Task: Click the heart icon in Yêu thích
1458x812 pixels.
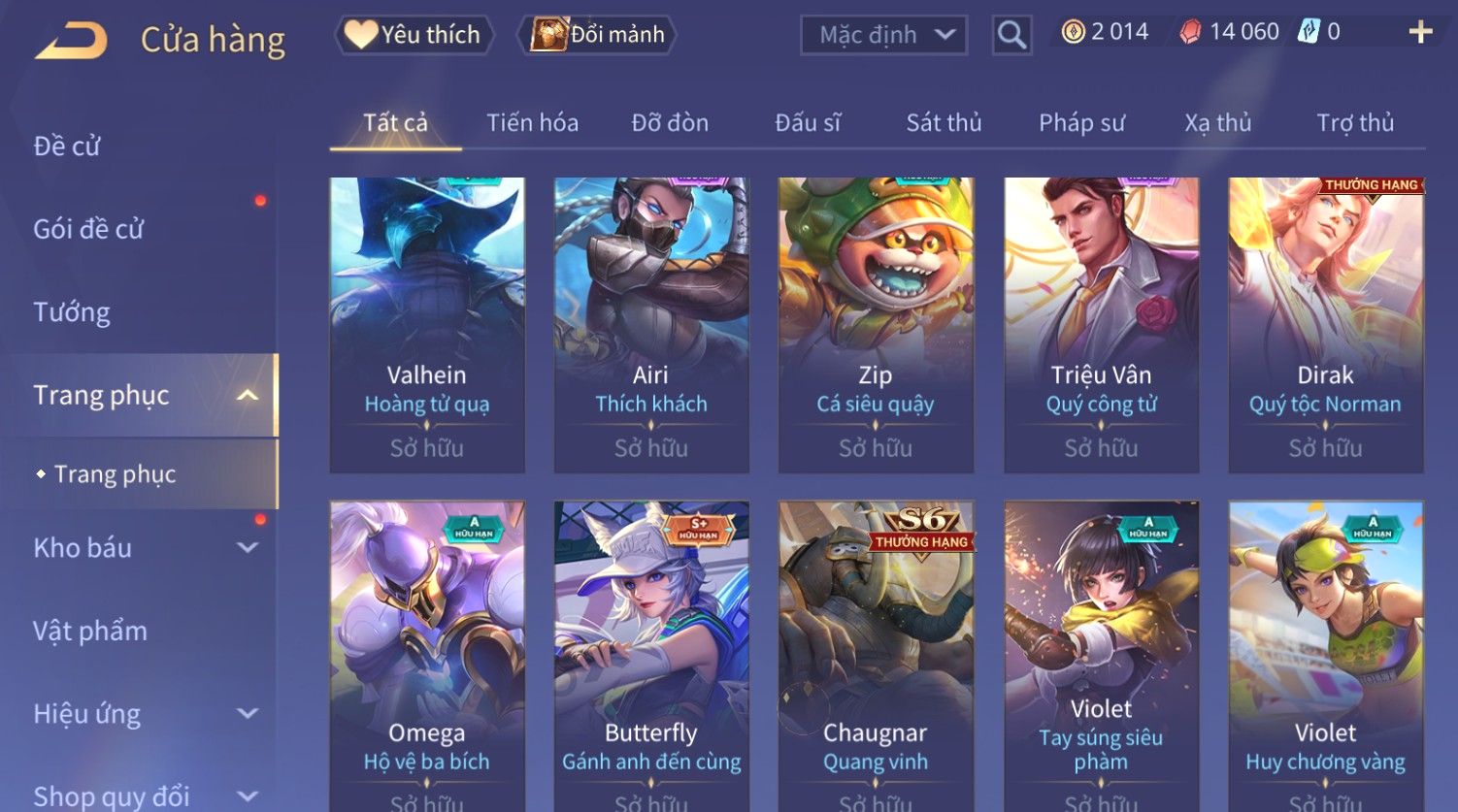Action: (360, 35)
